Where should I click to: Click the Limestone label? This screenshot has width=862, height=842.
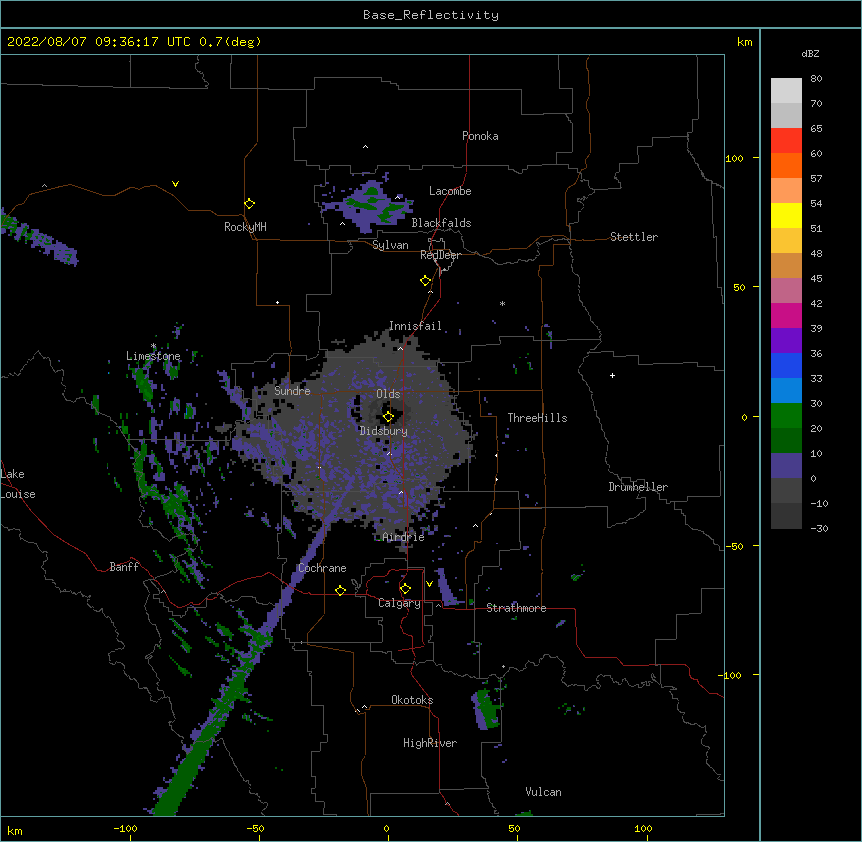[153, 356]
